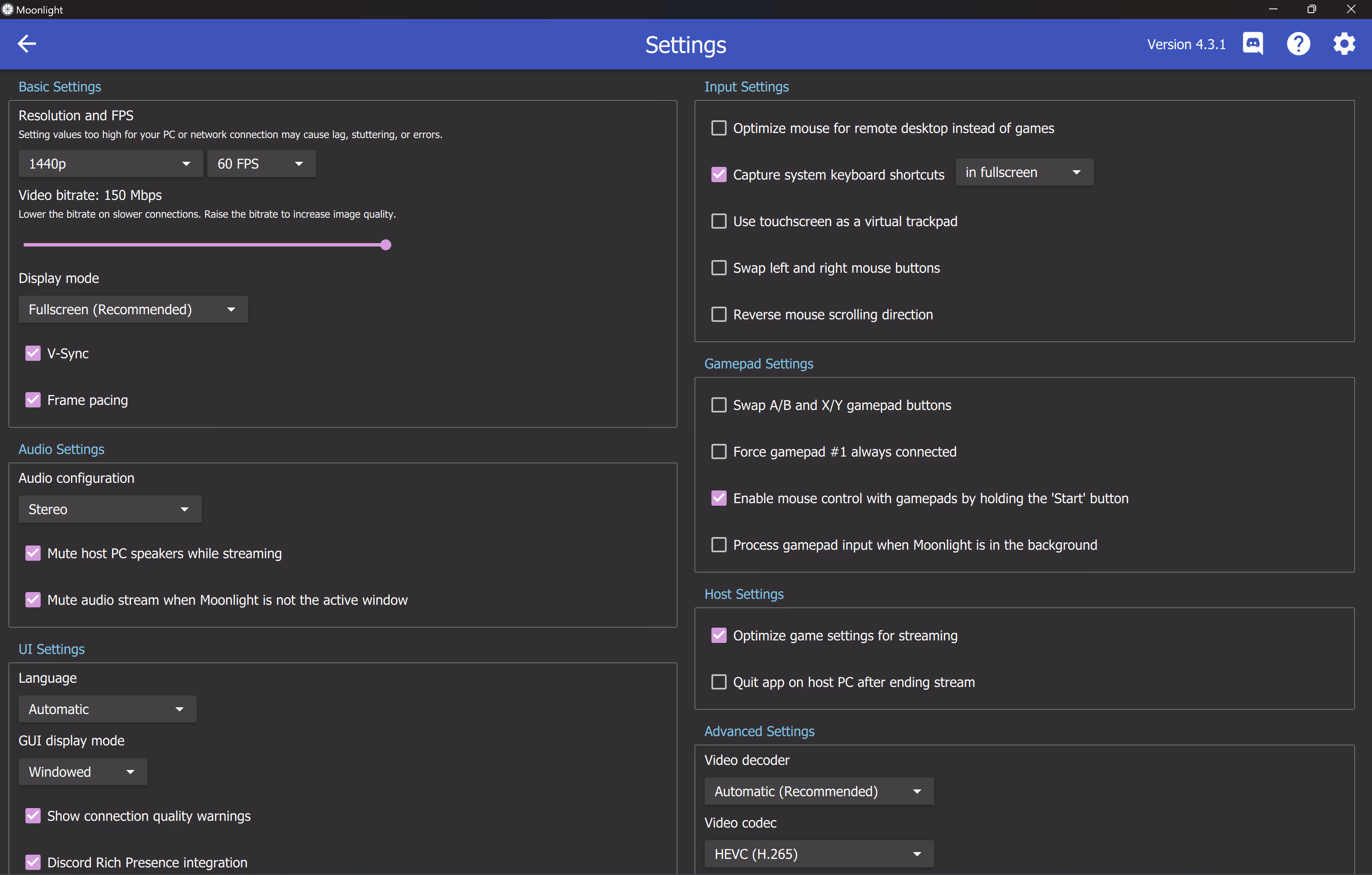The width and height of the screenshot is (1372, 875).
Task: Open the Discord community icon
Action: pos(1252,44)
